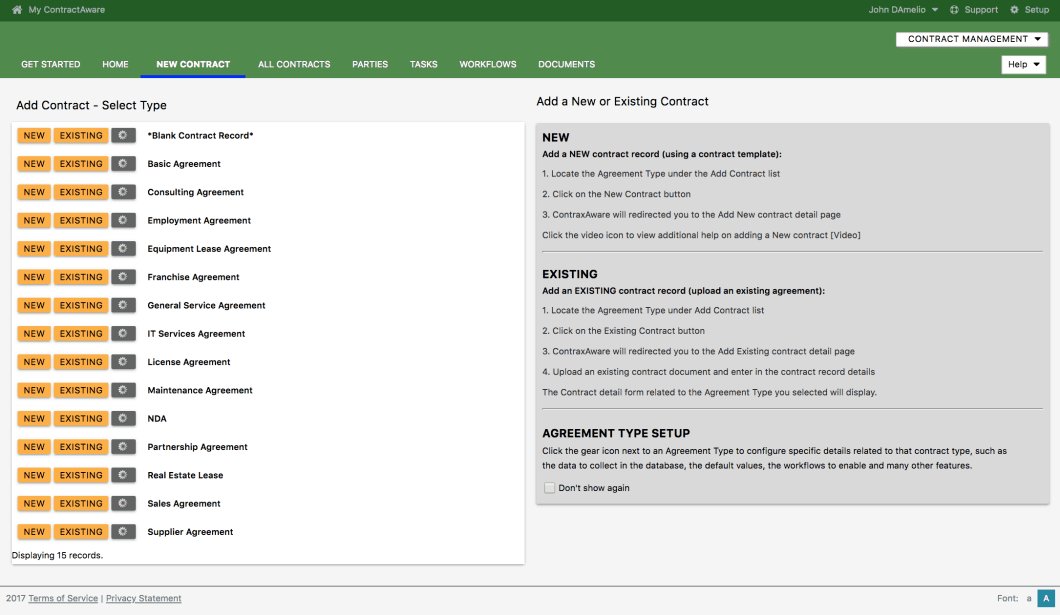The image size is (1060, 615).
Task: Select the large font size A
Action: pos(1046,598)
